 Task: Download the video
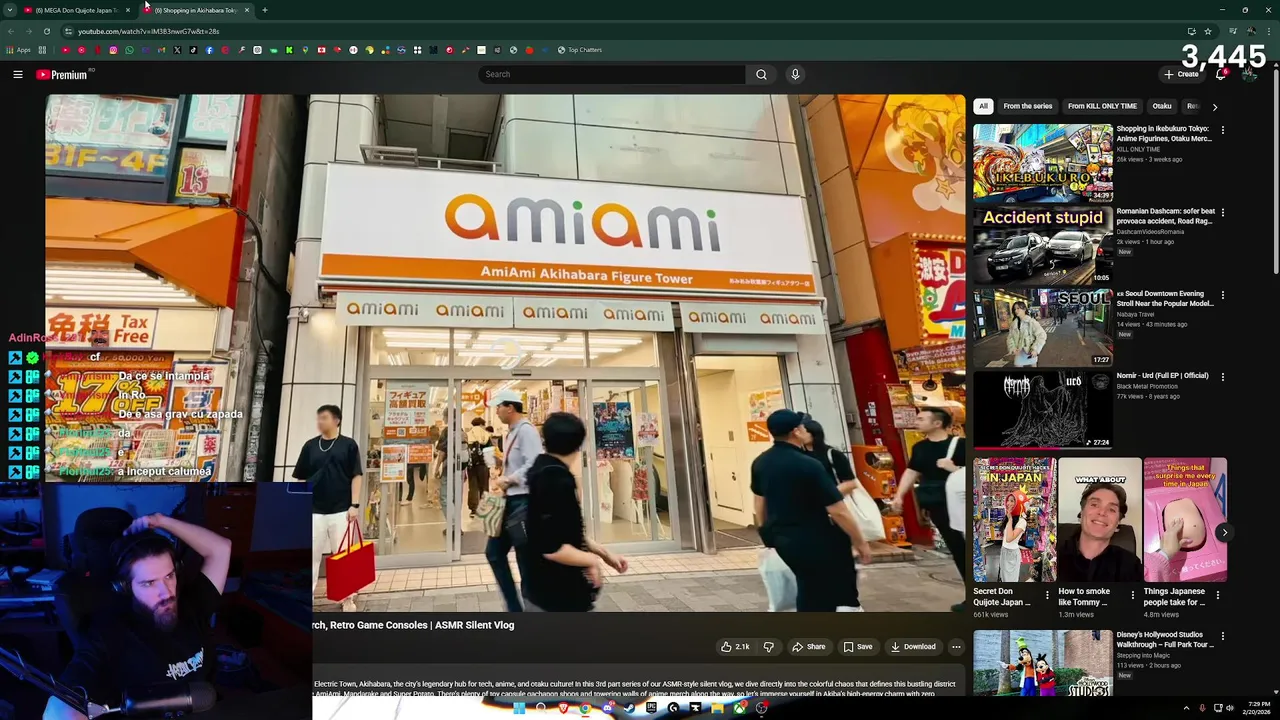[x=913, y=647]
